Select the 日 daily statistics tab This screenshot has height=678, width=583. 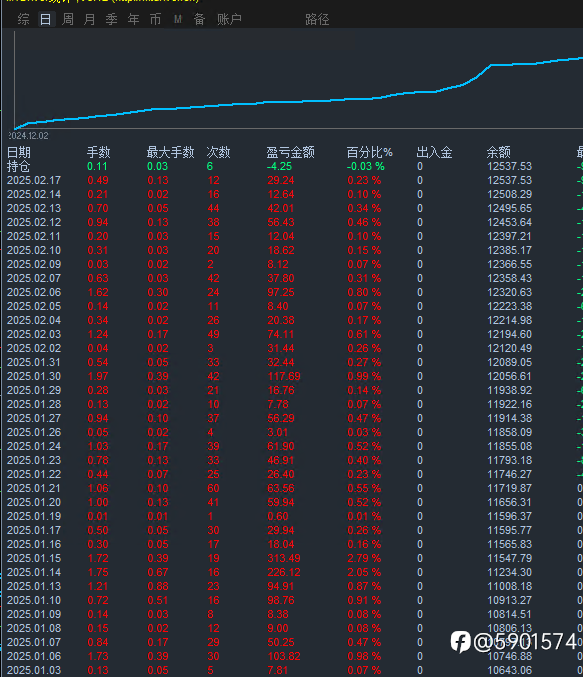point(46,19)
